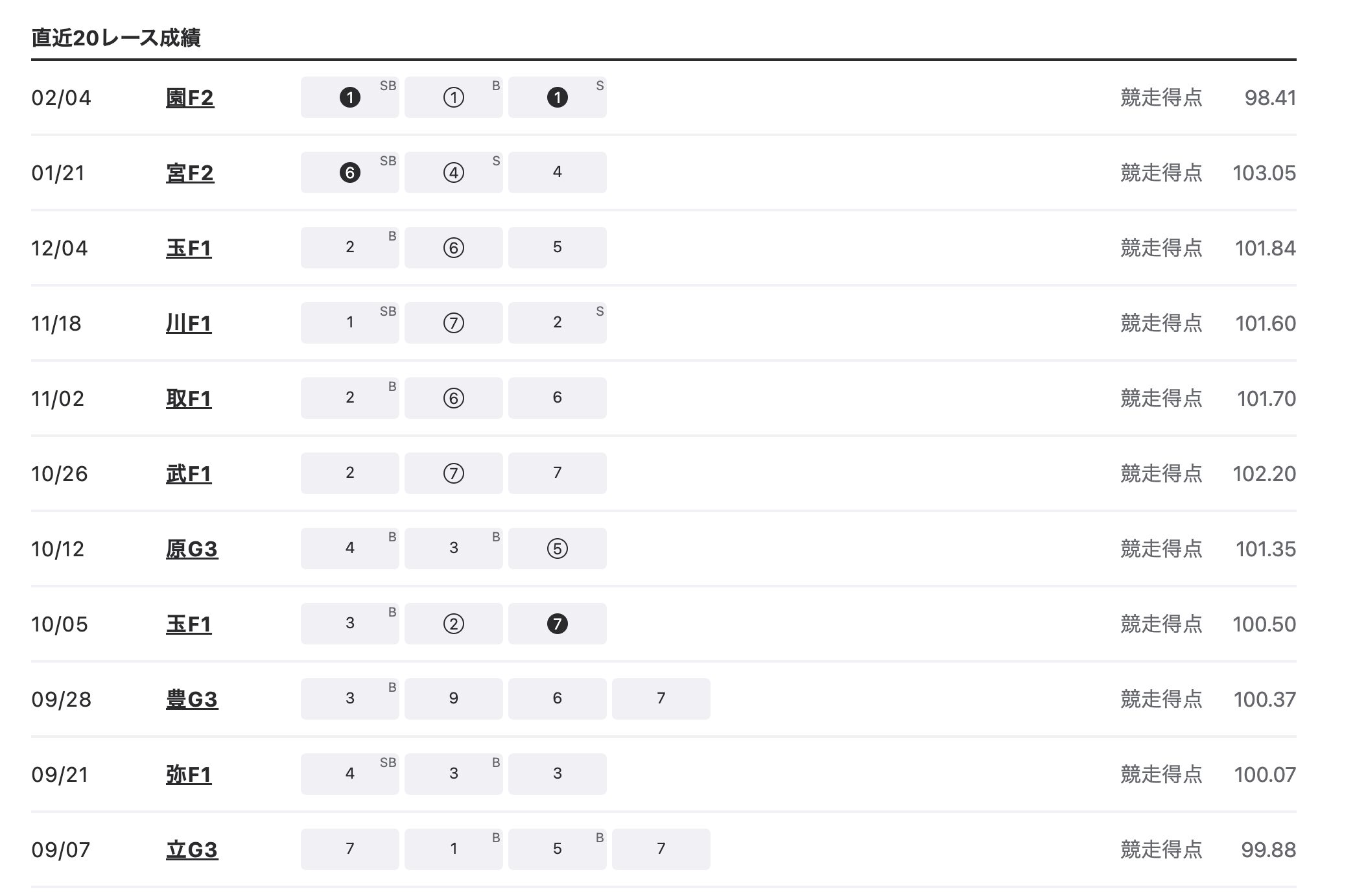The image size is (1355, 896).
Task: Click the fourth result cell in 09/07 row
Action: [x=661, y=849]
